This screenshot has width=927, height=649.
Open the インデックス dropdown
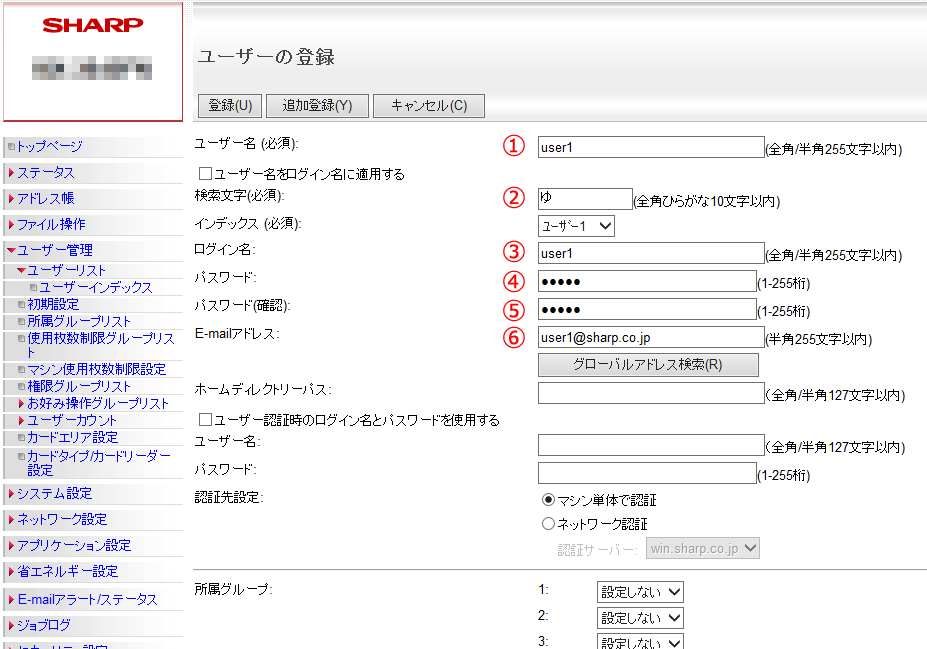pyautogui.click(x=576, y=226)
